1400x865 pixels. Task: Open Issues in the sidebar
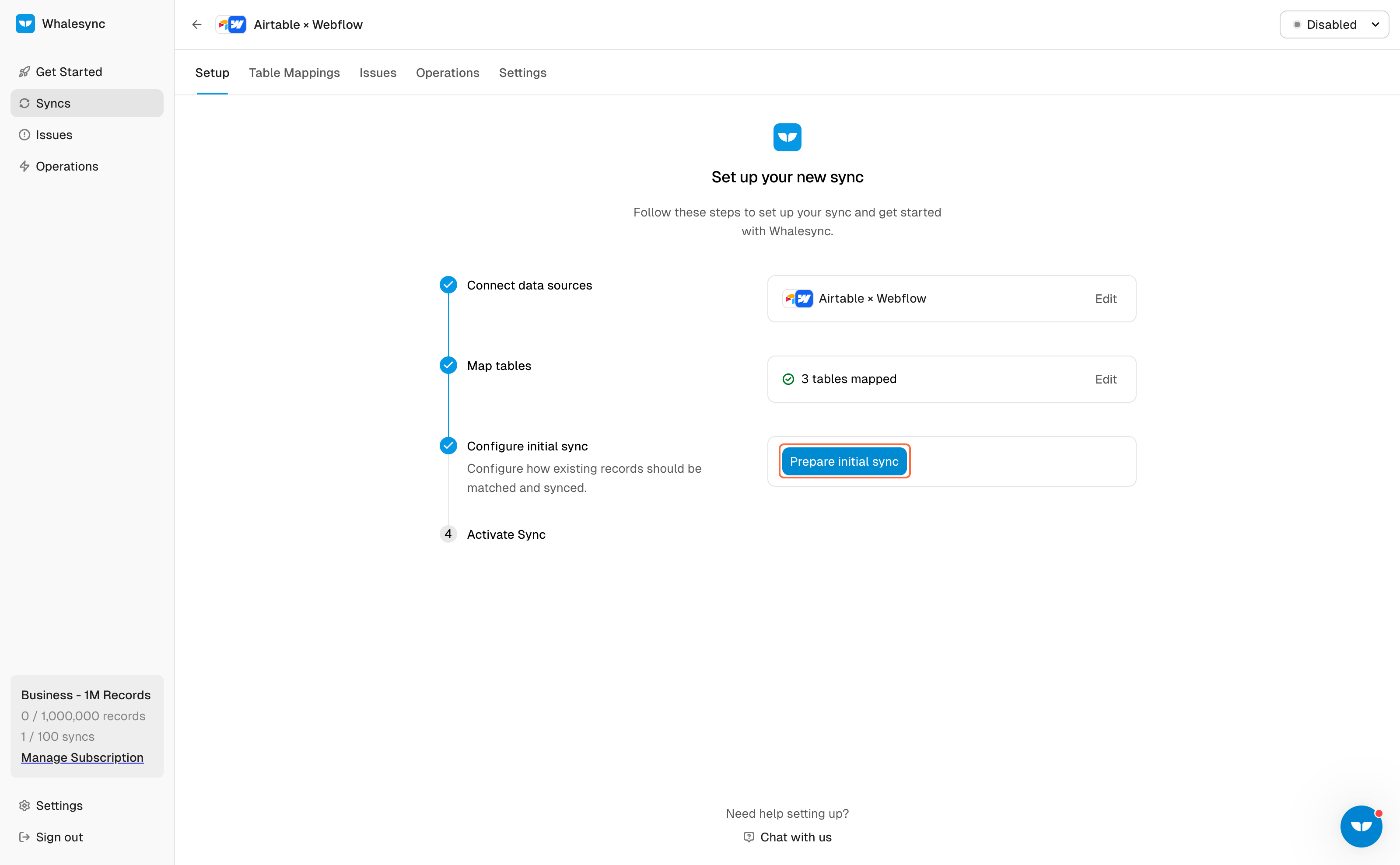(87, 134)
